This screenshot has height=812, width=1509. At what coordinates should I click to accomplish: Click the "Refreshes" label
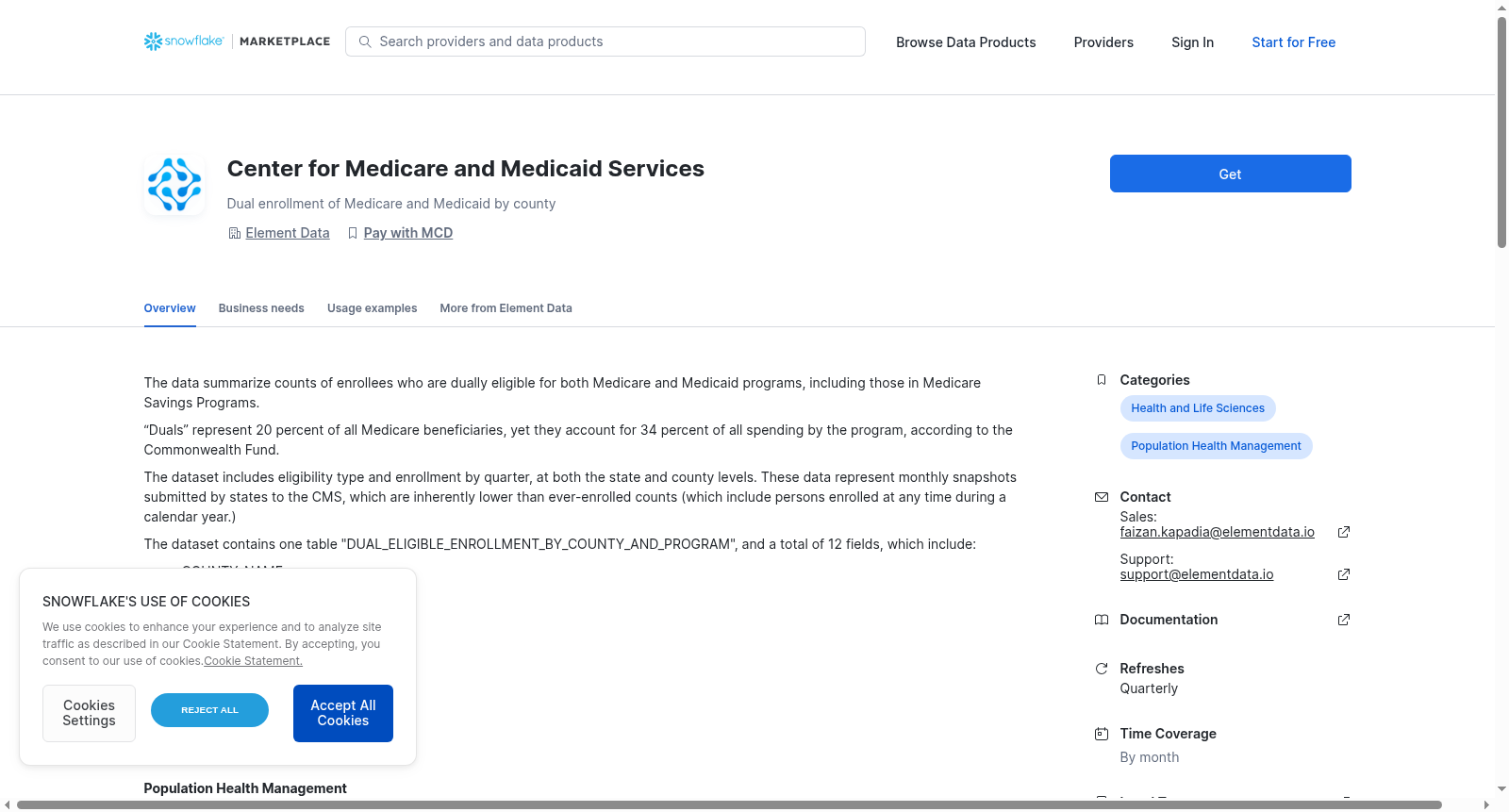click(1152, 669)
